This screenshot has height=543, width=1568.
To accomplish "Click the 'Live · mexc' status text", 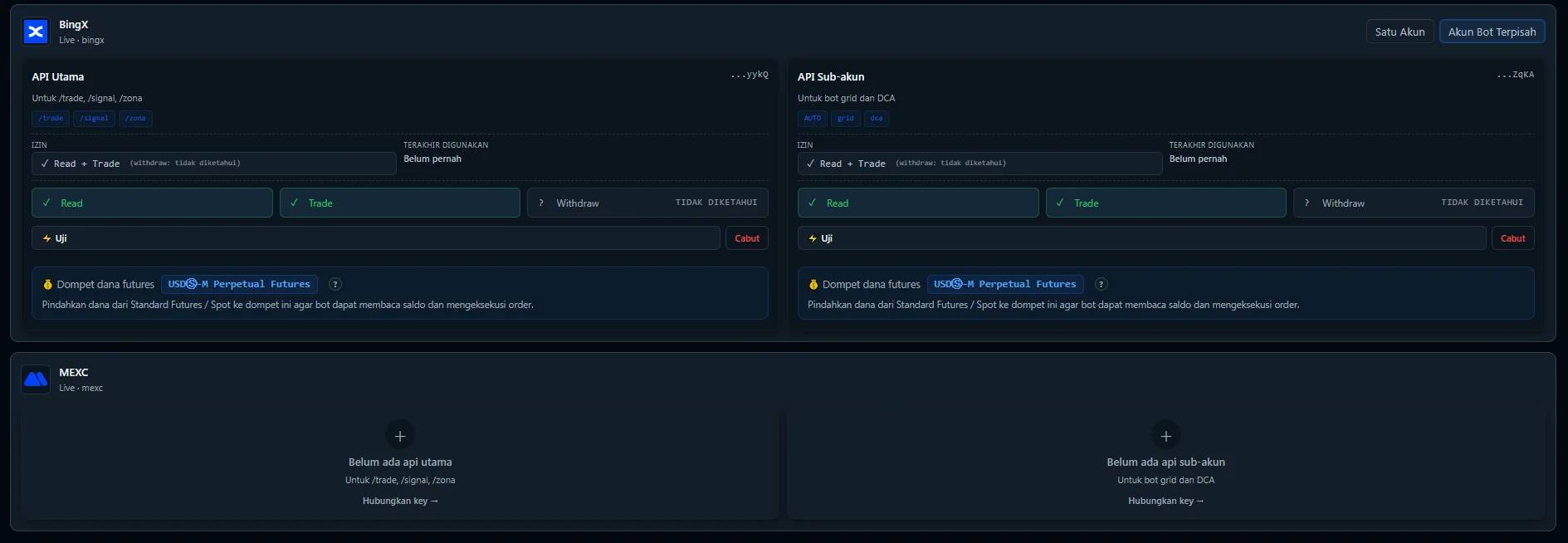I will [x=81, y=388].
